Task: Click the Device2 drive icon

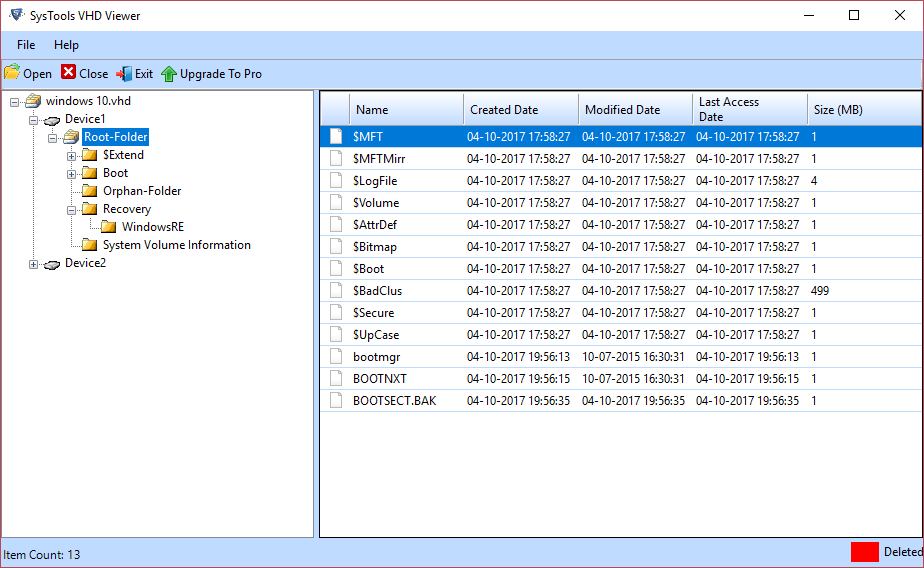Action: click(x=52, y=265)
